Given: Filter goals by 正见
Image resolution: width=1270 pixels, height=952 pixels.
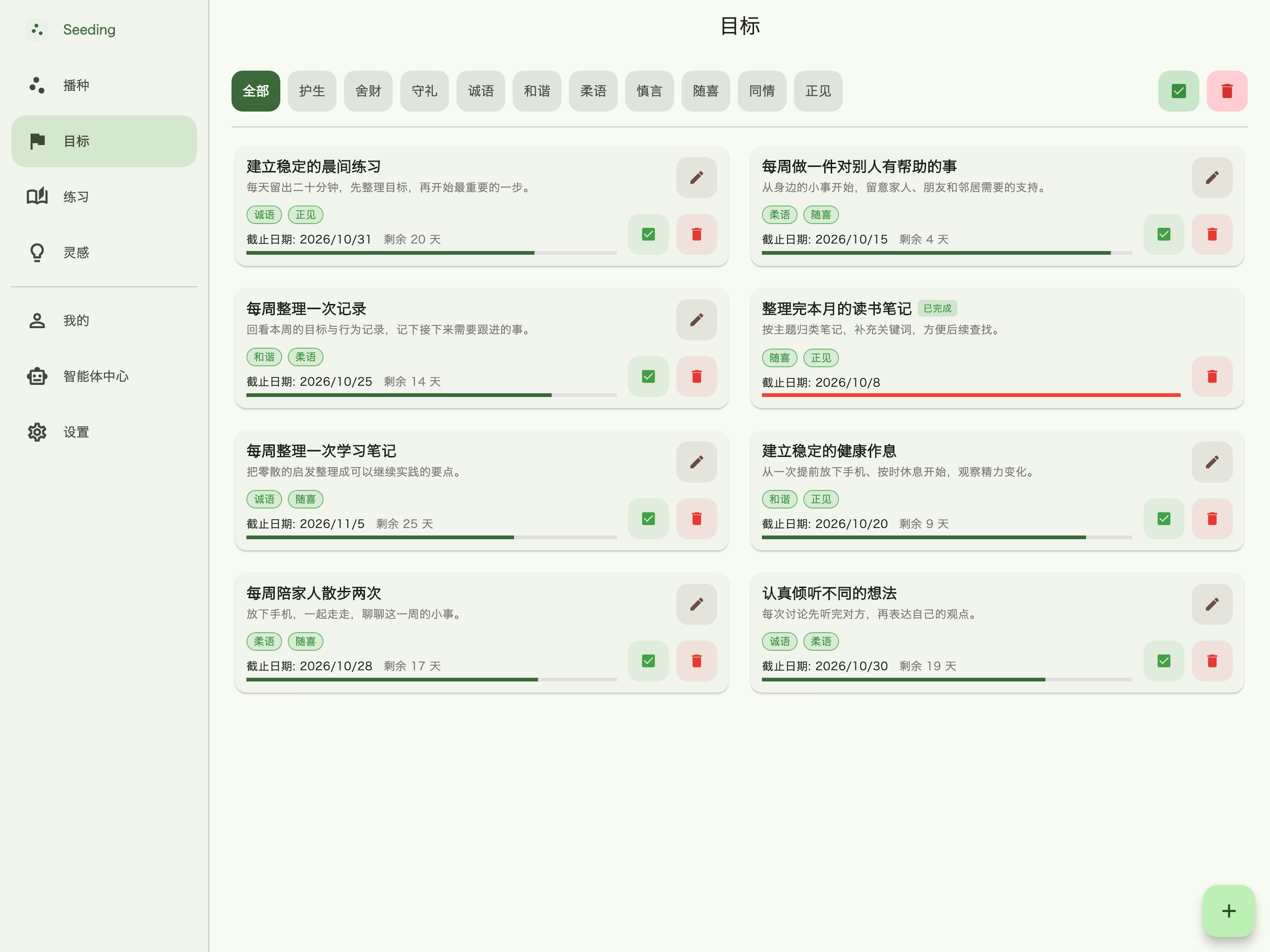Looking at the screenshot, I should [x=818, y=91].
